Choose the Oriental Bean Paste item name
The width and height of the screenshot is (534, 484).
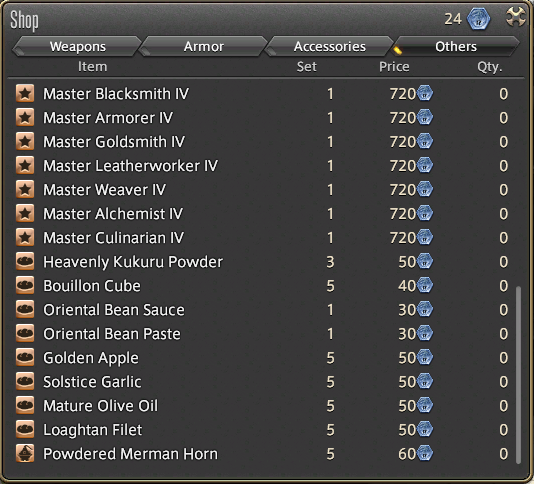(112, 334)
